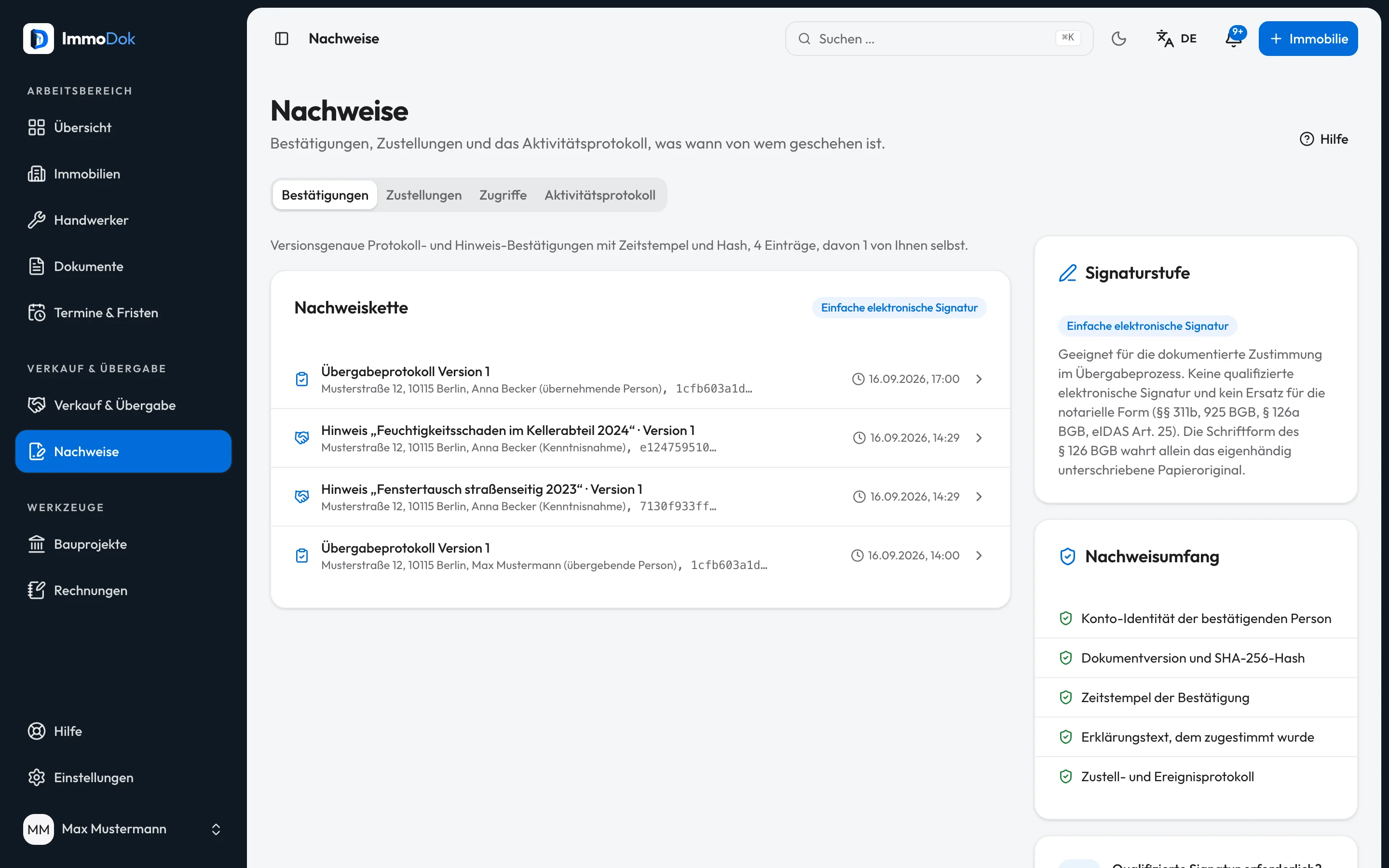
Task: Click Zustell- und Ereignisprotokoll item
Action: click(1196, 777)
